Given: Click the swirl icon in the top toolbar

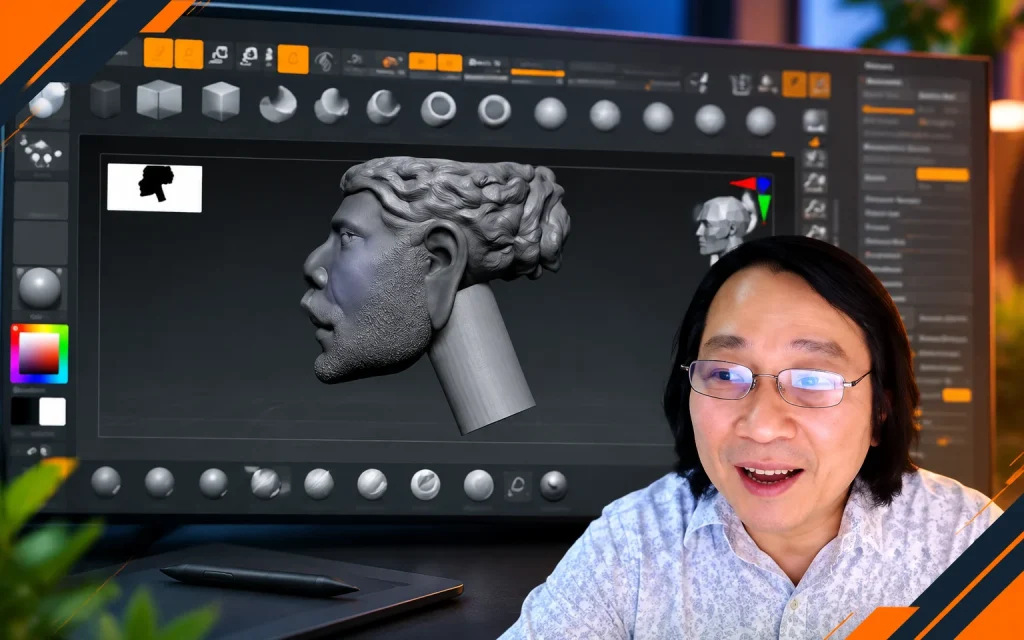Looking at the screenshot, I should coord(325,61).
